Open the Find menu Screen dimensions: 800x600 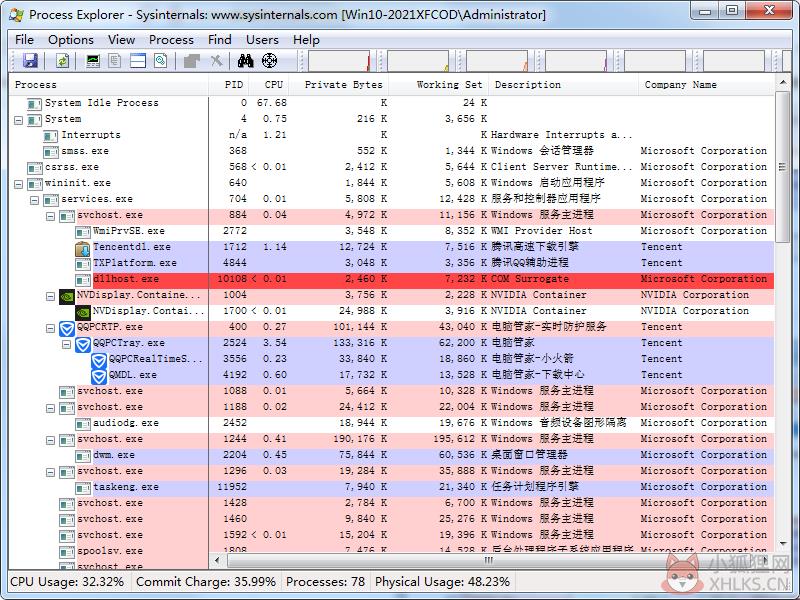pos(219,40)
